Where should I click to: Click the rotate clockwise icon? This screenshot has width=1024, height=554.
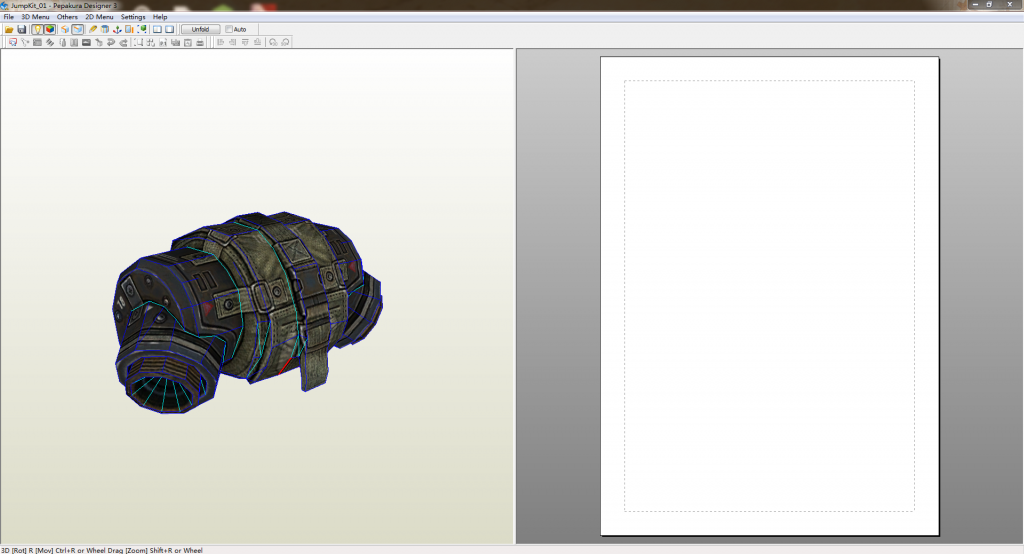click(285, 42)
